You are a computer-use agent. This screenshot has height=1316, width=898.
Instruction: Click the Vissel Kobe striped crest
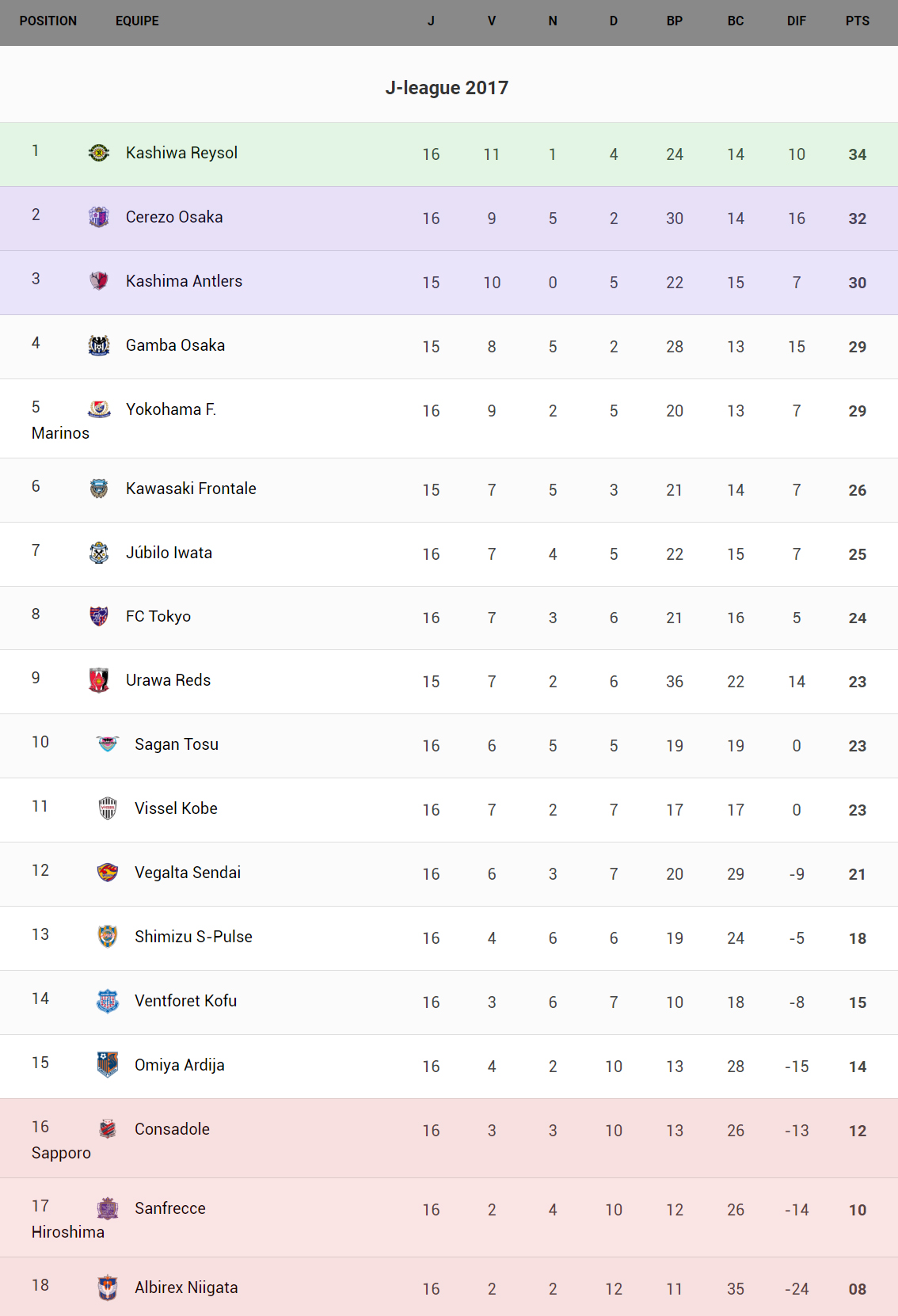coord(108,808)
